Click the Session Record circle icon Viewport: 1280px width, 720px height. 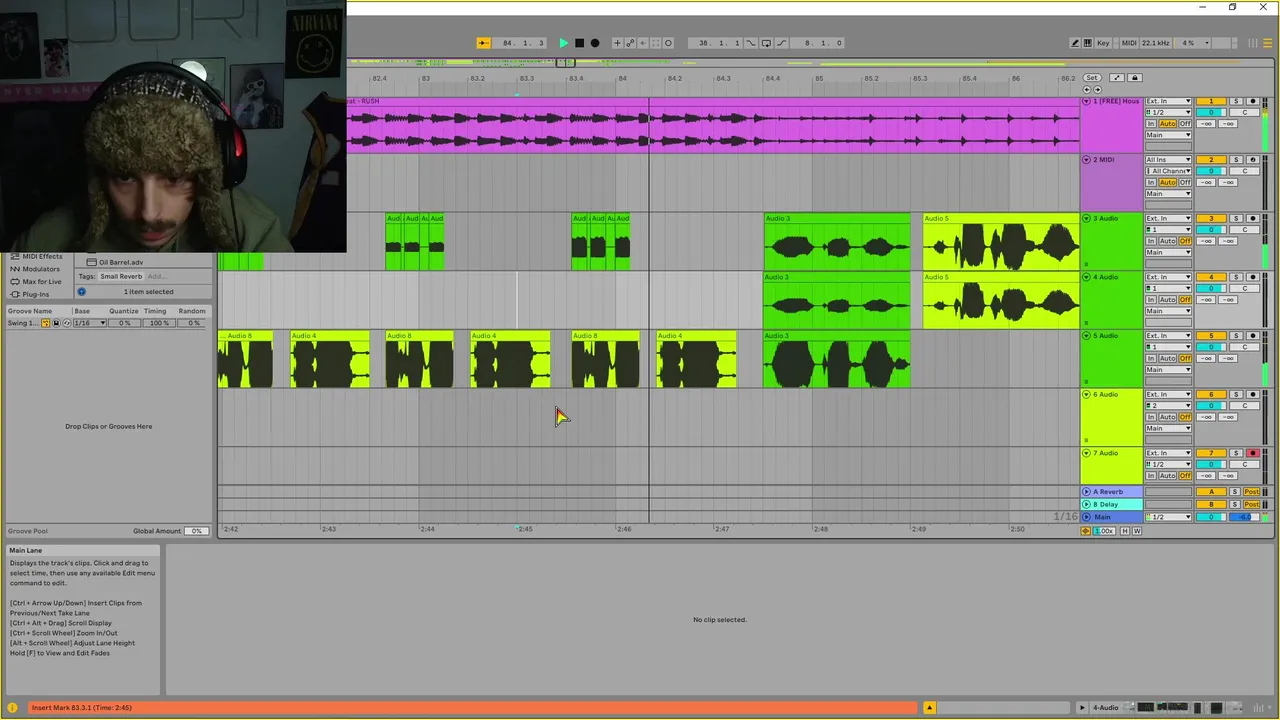pyautogui.click(x=668, y=43)
